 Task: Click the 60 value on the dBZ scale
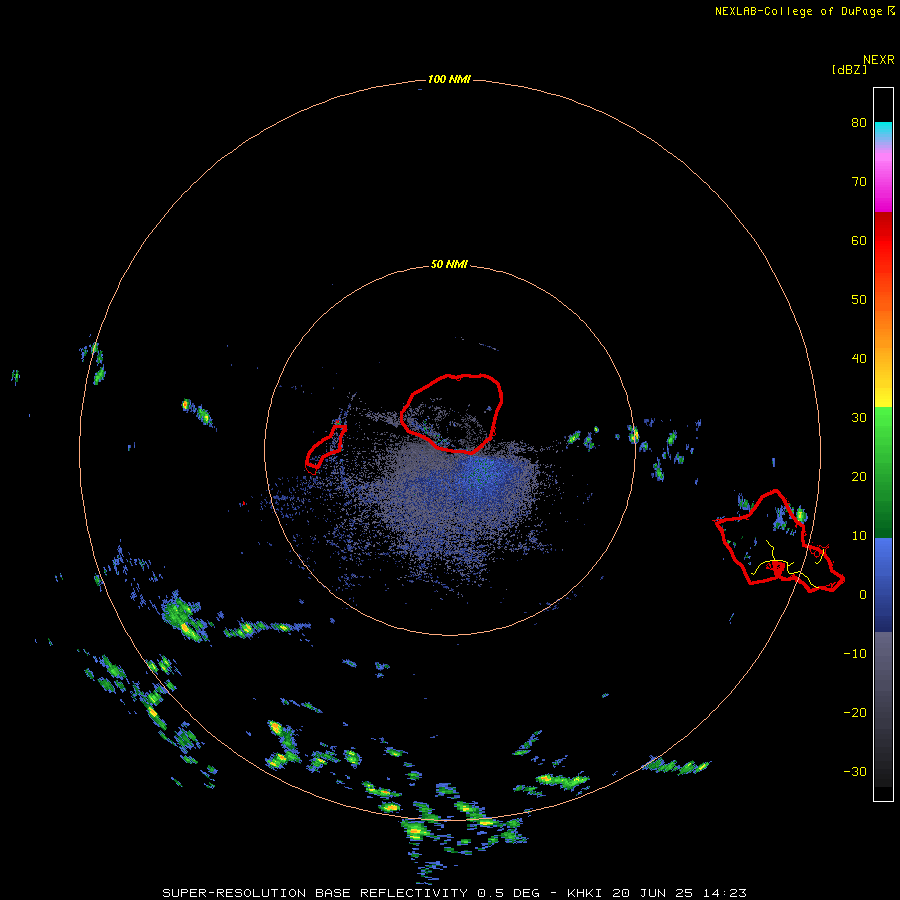click(859, 240)
